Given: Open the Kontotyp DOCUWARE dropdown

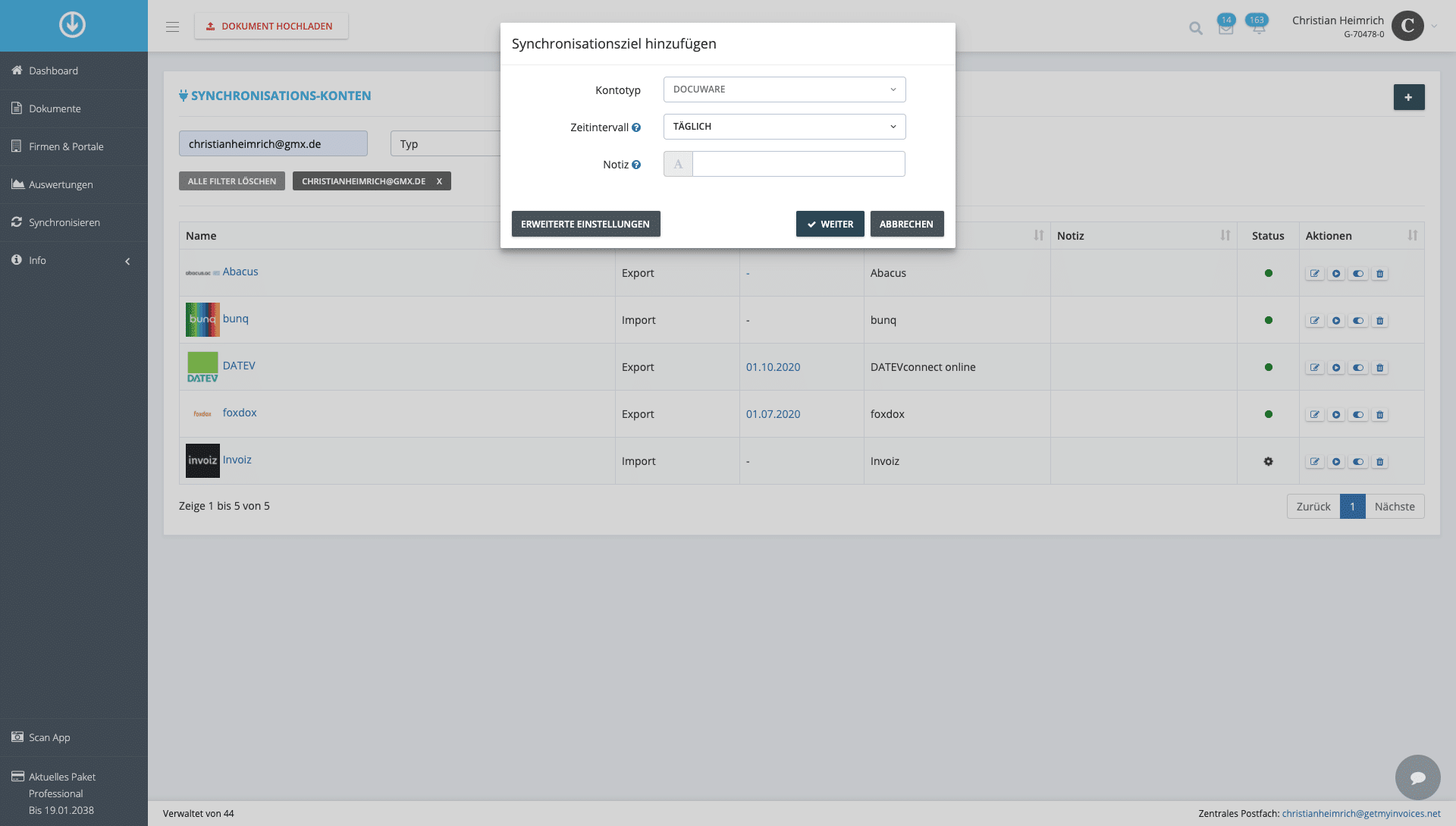Looking at the screenshot, I should [x=784, y=90].
